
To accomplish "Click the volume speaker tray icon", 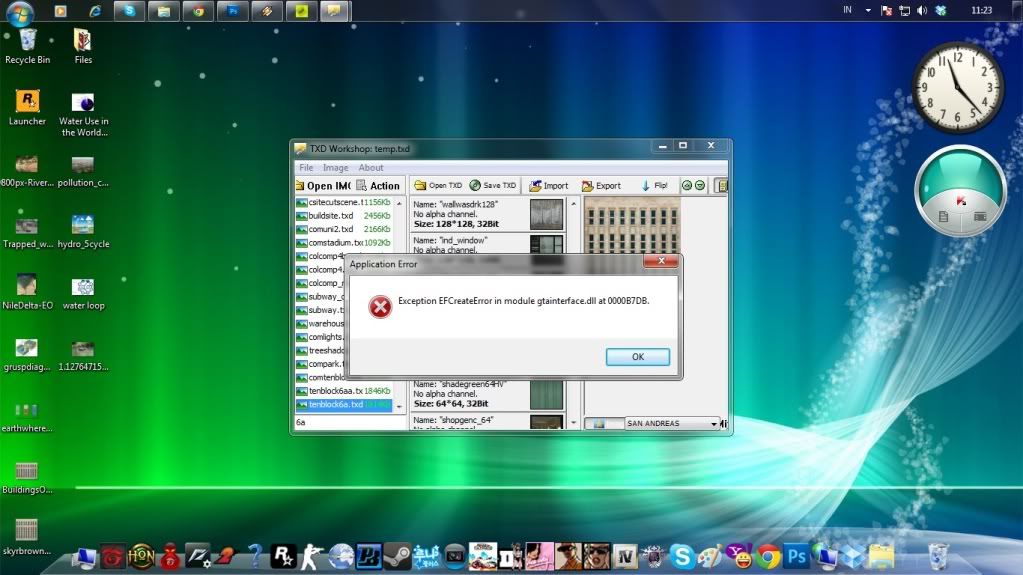I will click(x=922, y=10).
